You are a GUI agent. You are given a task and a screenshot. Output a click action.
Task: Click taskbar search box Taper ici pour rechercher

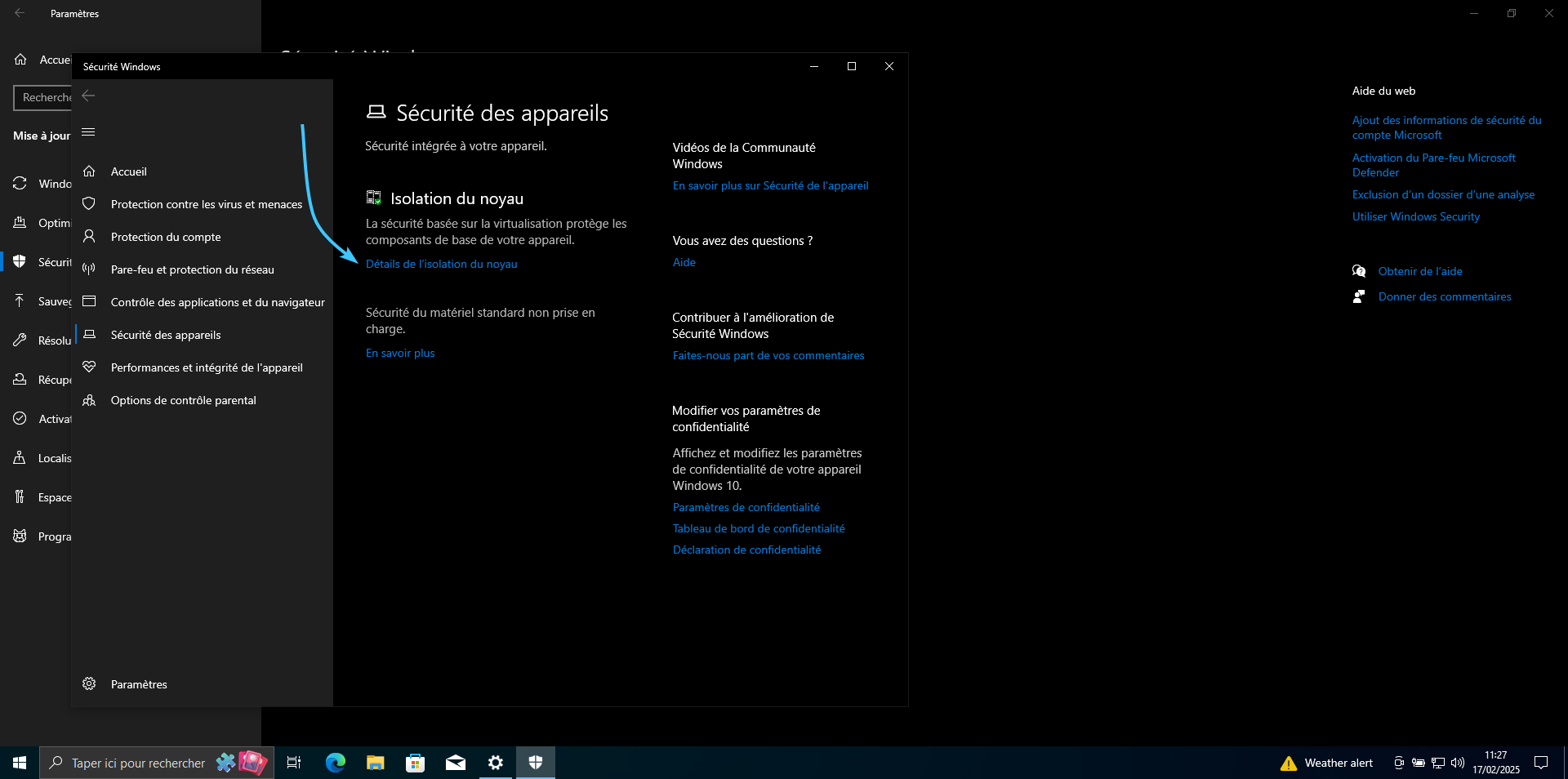(x=157, y=763)
